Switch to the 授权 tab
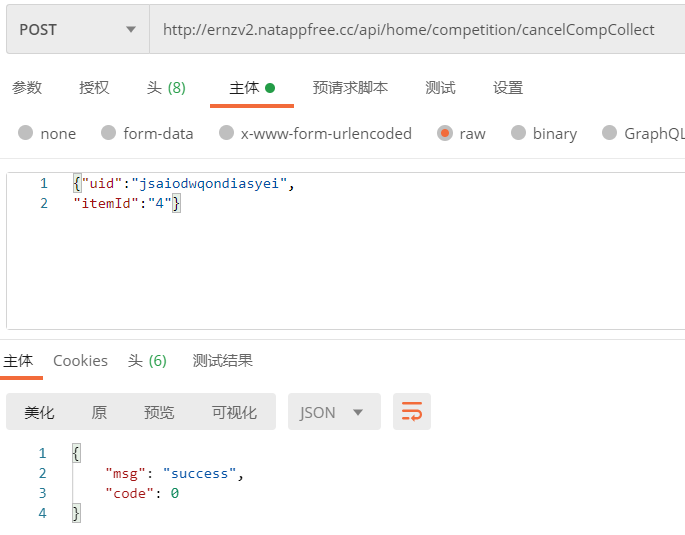Viewport: 685px width, 535px height. (x=94, y=87)
